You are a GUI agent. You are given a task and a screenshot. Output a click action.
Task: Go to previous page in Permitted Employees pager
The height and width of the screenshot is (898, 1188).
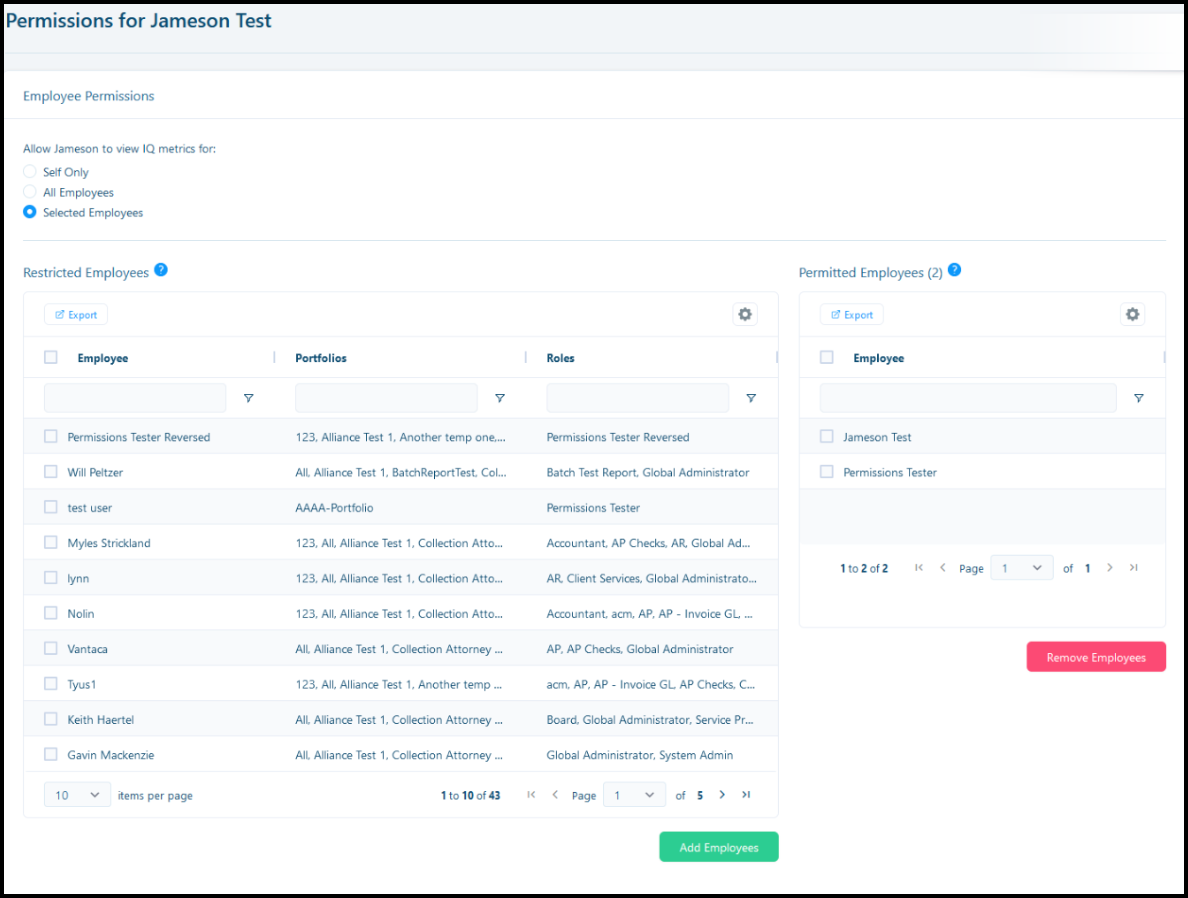point(943,568)
